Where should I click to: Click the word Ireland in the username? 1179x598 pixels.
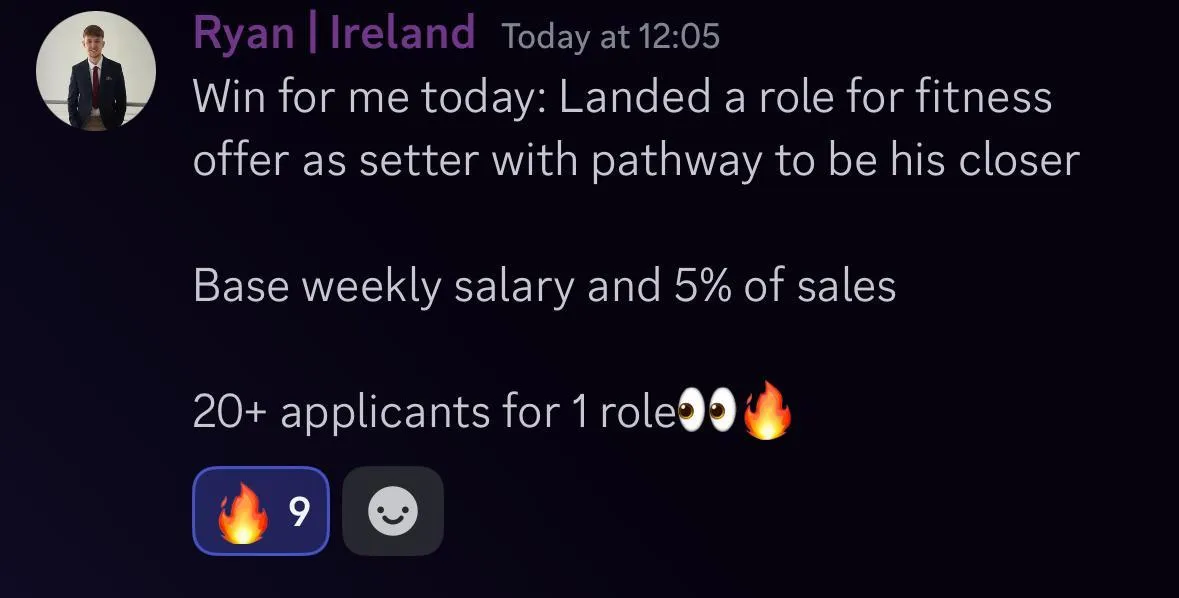[403, 32]
